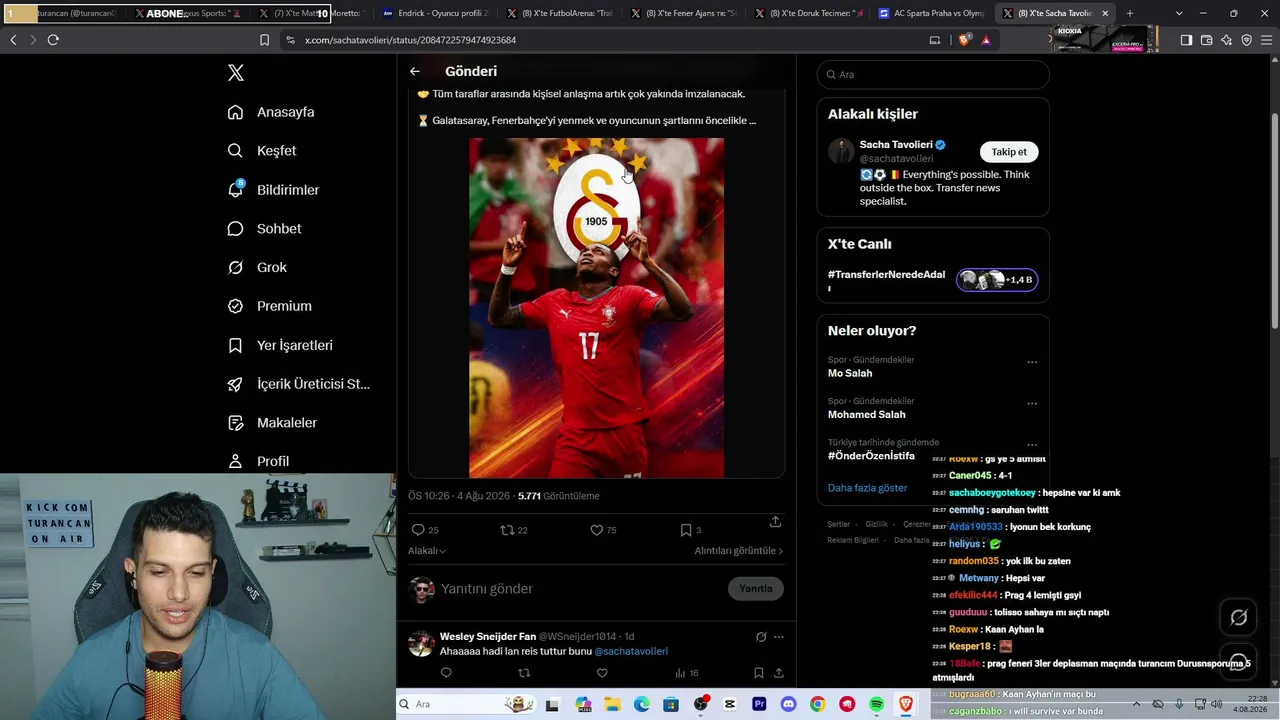This screenshot has height=720, width=1280.
Task: Click the @sachatavolieri mention link
Action: (631, 652)
